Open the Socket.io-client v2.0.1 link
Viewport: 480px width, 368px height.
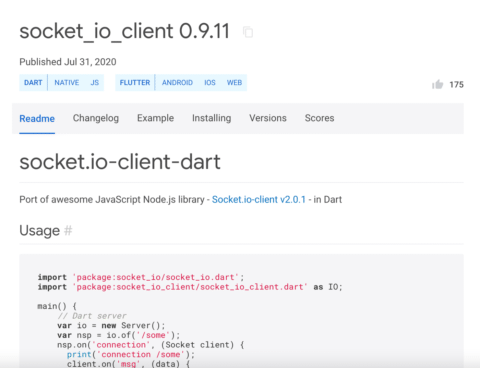[x=259, y=199]
